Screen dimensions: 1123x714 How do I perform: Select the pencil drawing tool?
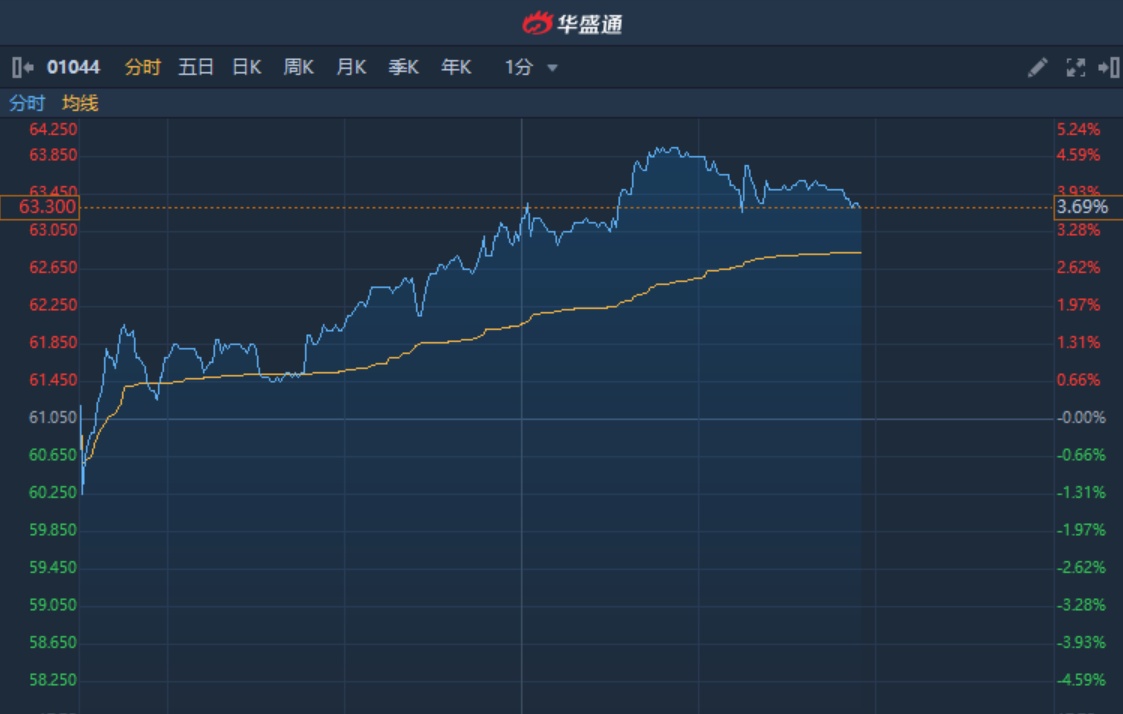[1037, 68]
